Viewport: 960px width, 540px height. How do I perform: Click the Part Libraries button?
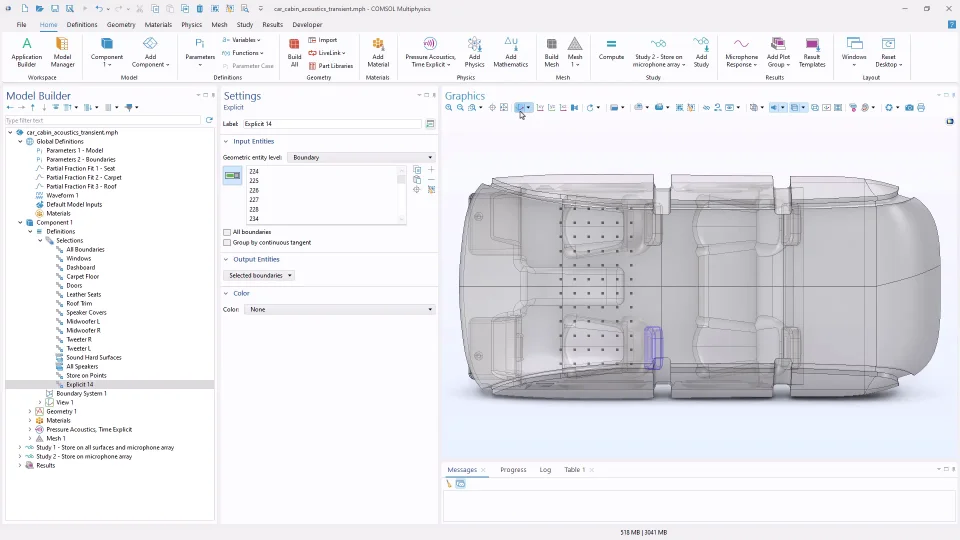pyautogui.click(x=331, y=66)
